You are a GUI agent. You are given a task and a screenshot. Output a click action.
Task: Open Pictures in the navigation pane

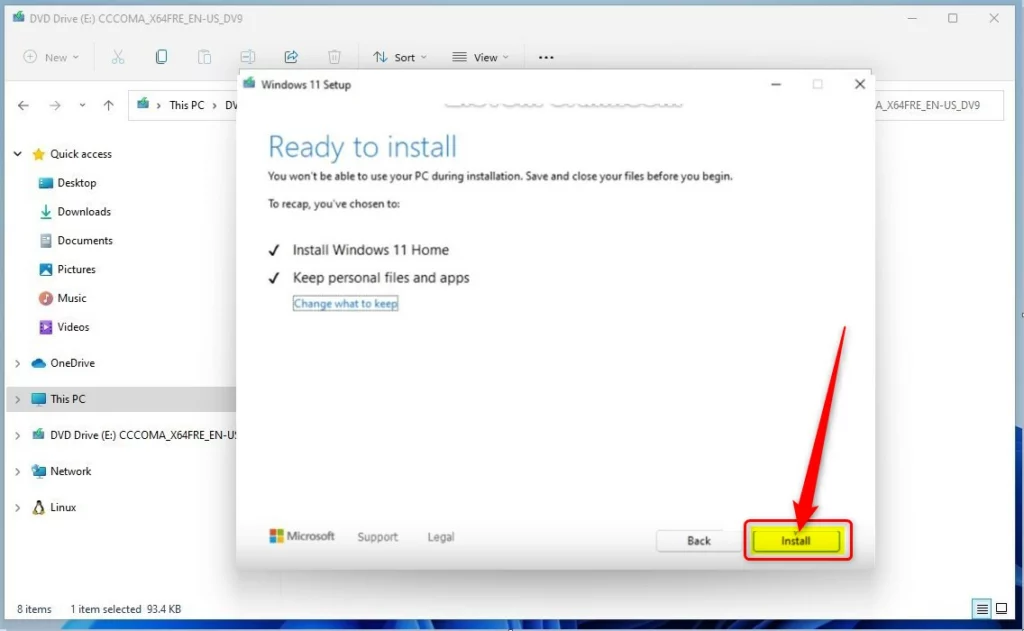tap(76, 269)
